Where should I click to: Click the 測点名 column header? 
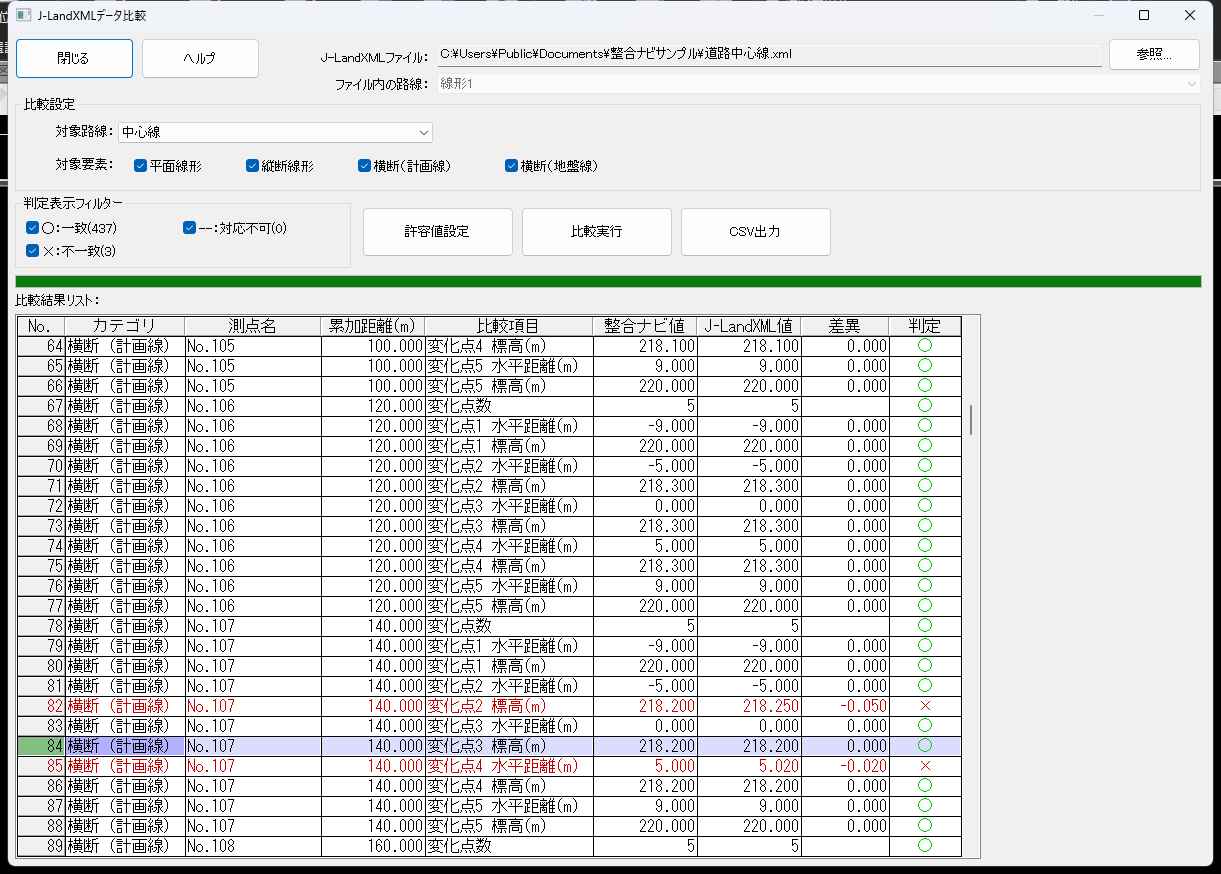[253, 326]
